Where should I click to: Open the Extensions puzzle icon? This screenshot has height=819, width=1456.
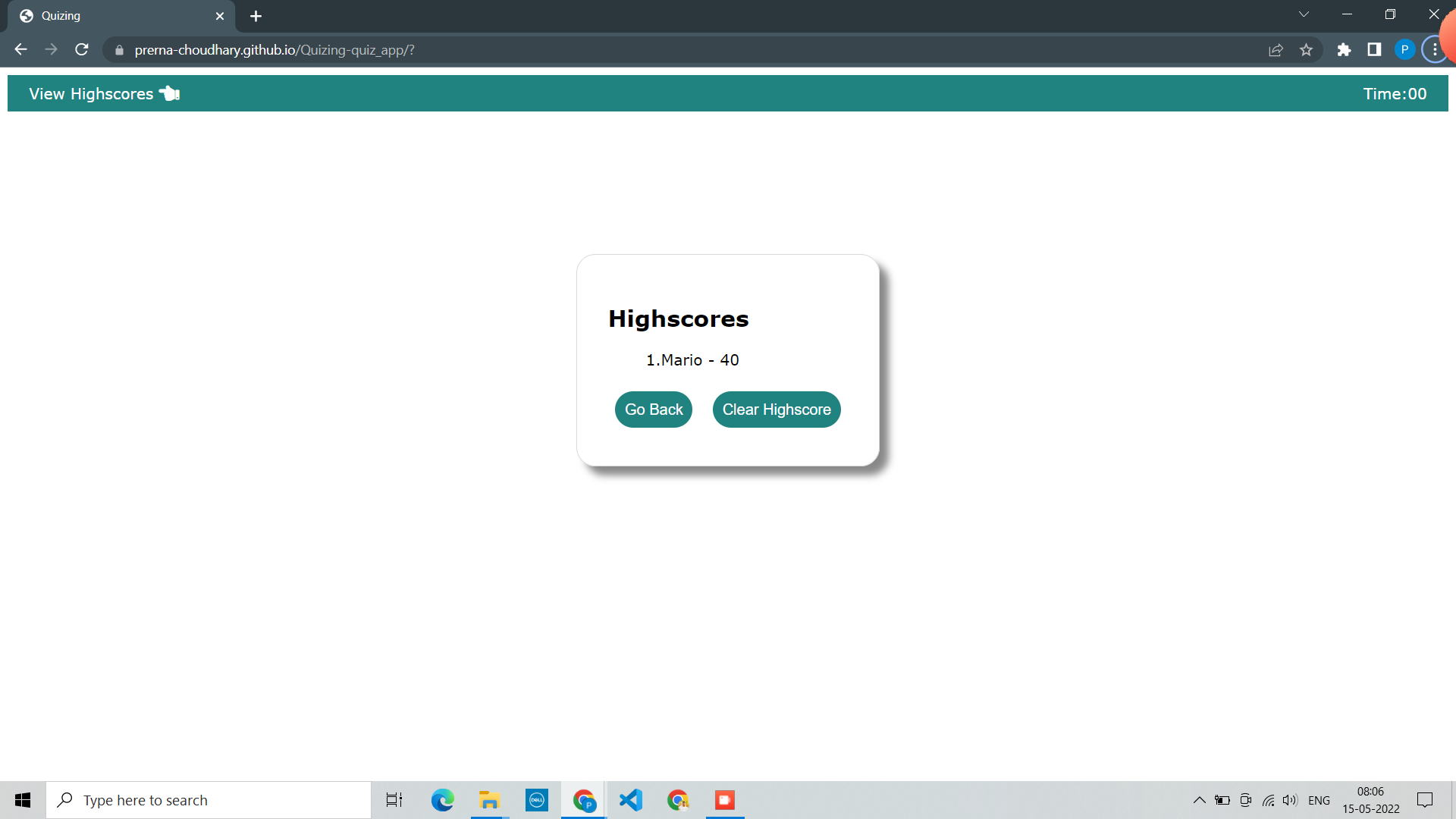[1344, 50]
